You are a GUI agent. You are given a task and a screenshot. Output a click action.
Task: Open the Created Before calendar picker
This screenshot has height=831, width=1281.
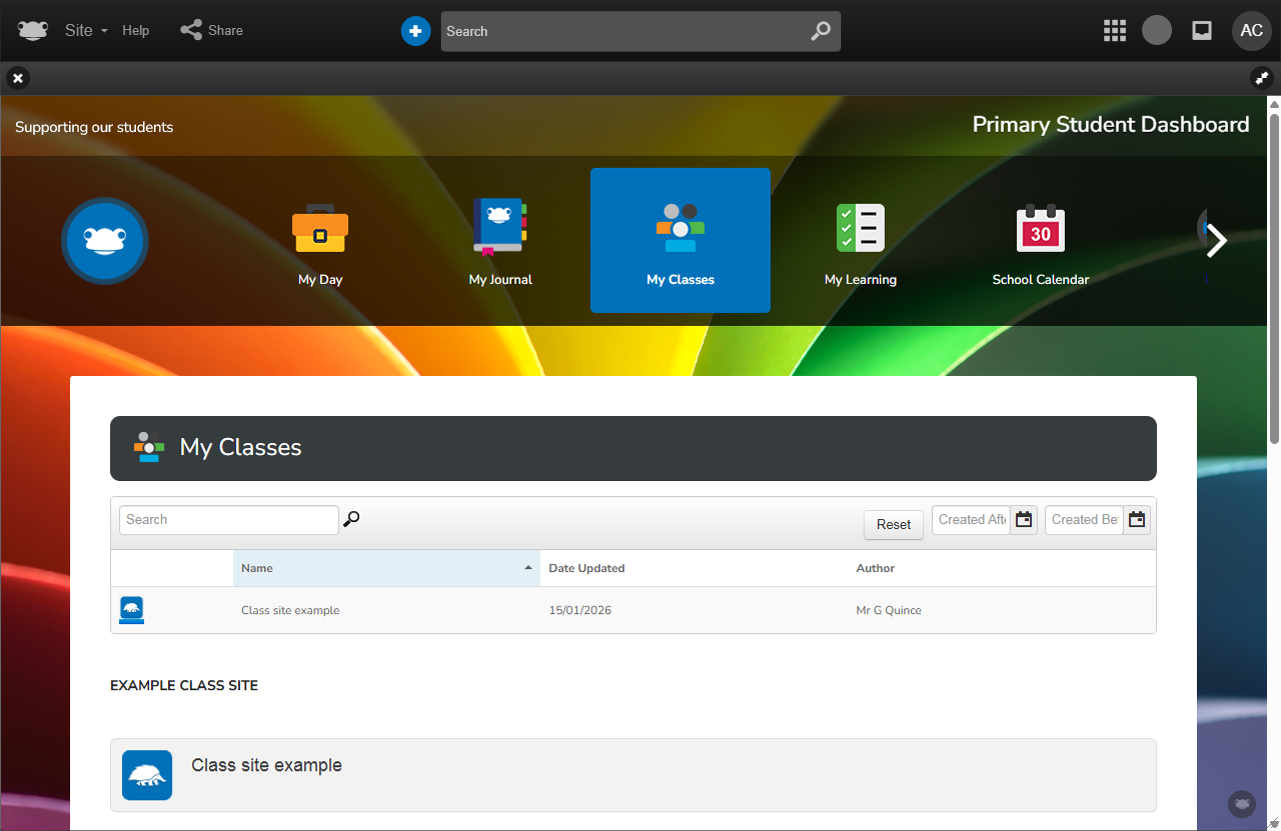[x=1136, y=520]
